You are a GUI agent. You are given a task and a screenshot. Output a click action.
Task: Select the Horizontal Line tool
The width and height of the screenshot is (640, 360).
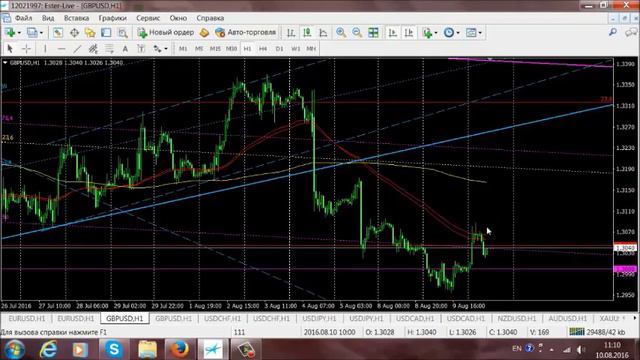tap(61, 49)
